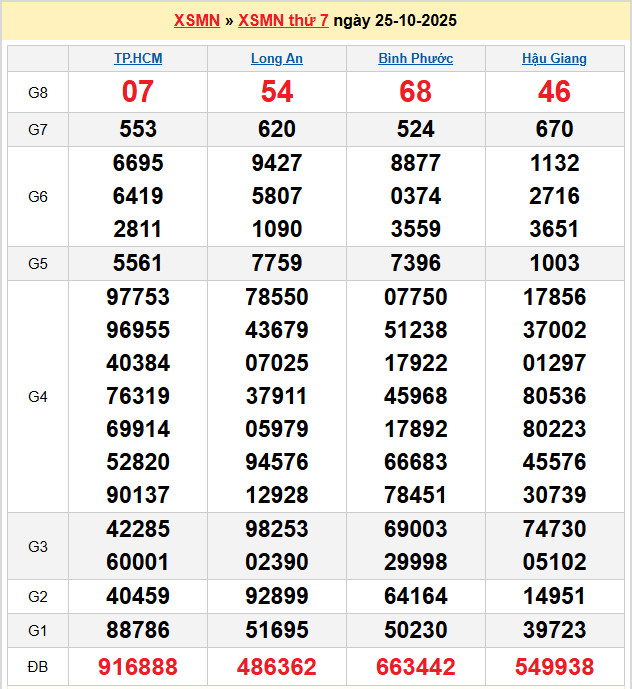Click the "XSMN thứ 7" header link
The width and height of the screenshot is (632, 689).
(285, 21)
